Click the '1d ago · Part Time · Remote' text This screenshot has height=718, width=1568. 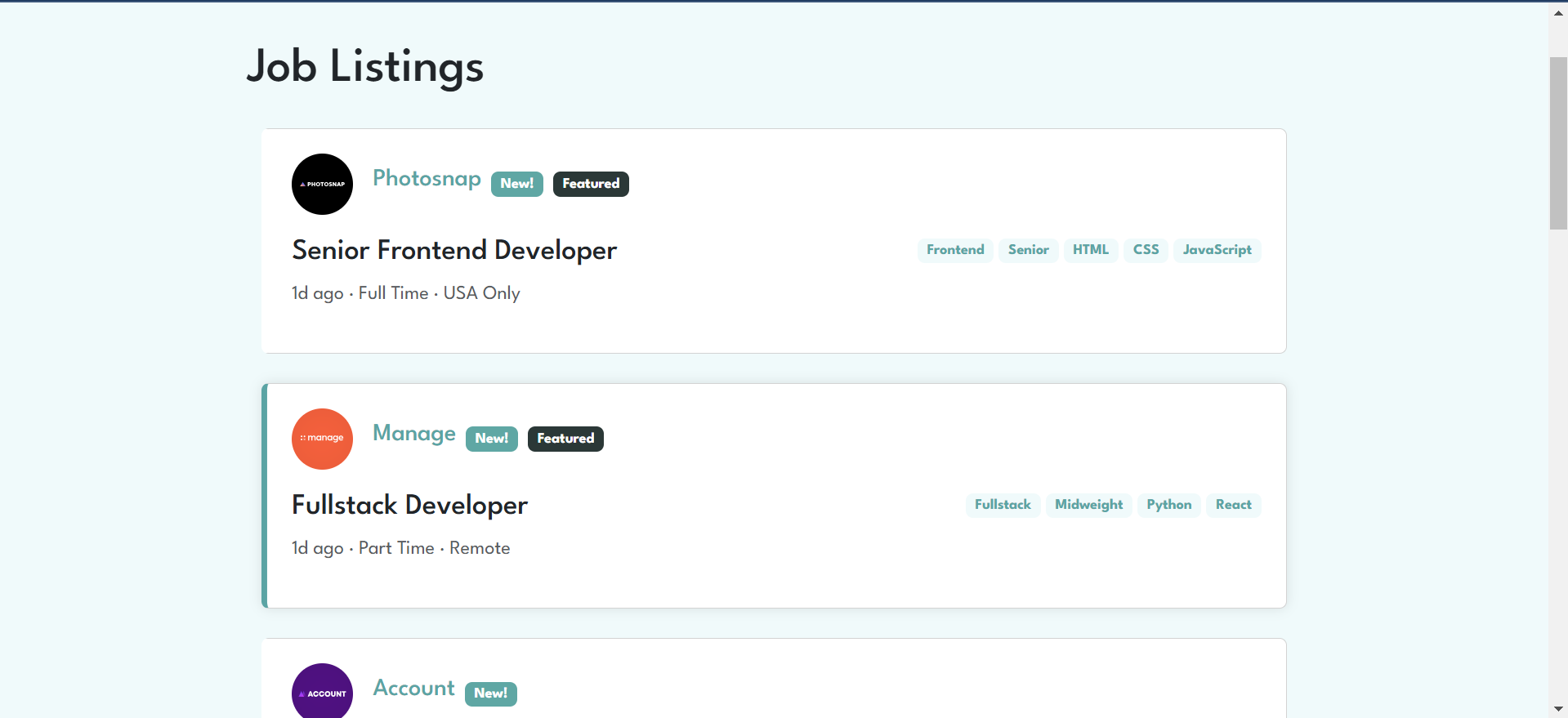pyautogui.click(x=401, y=548)
